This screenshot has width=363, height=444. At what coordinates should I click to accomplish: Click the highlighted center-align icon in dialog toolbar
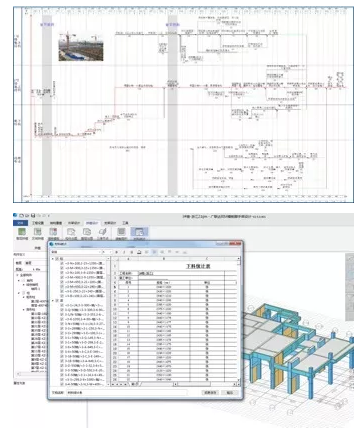tap(155, 252)
